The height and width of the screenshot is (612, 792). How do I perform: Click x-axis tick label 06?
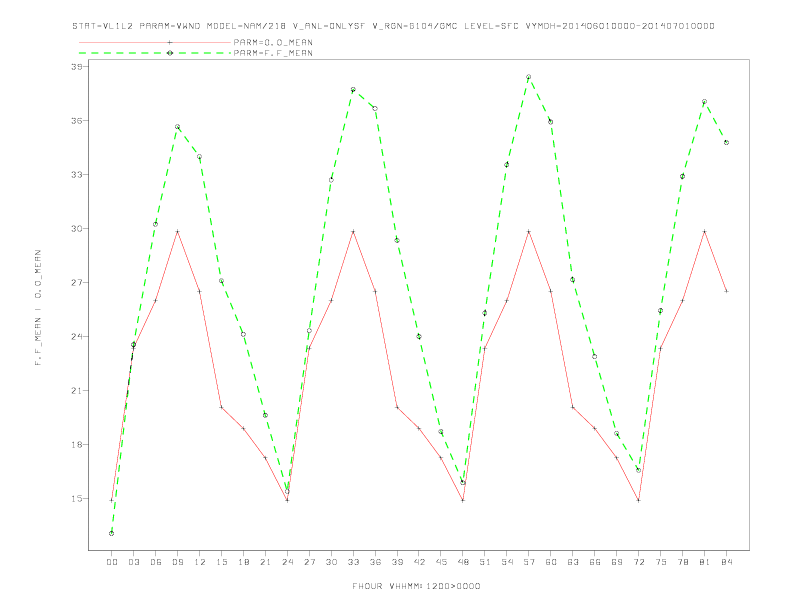tap(156, 562)
